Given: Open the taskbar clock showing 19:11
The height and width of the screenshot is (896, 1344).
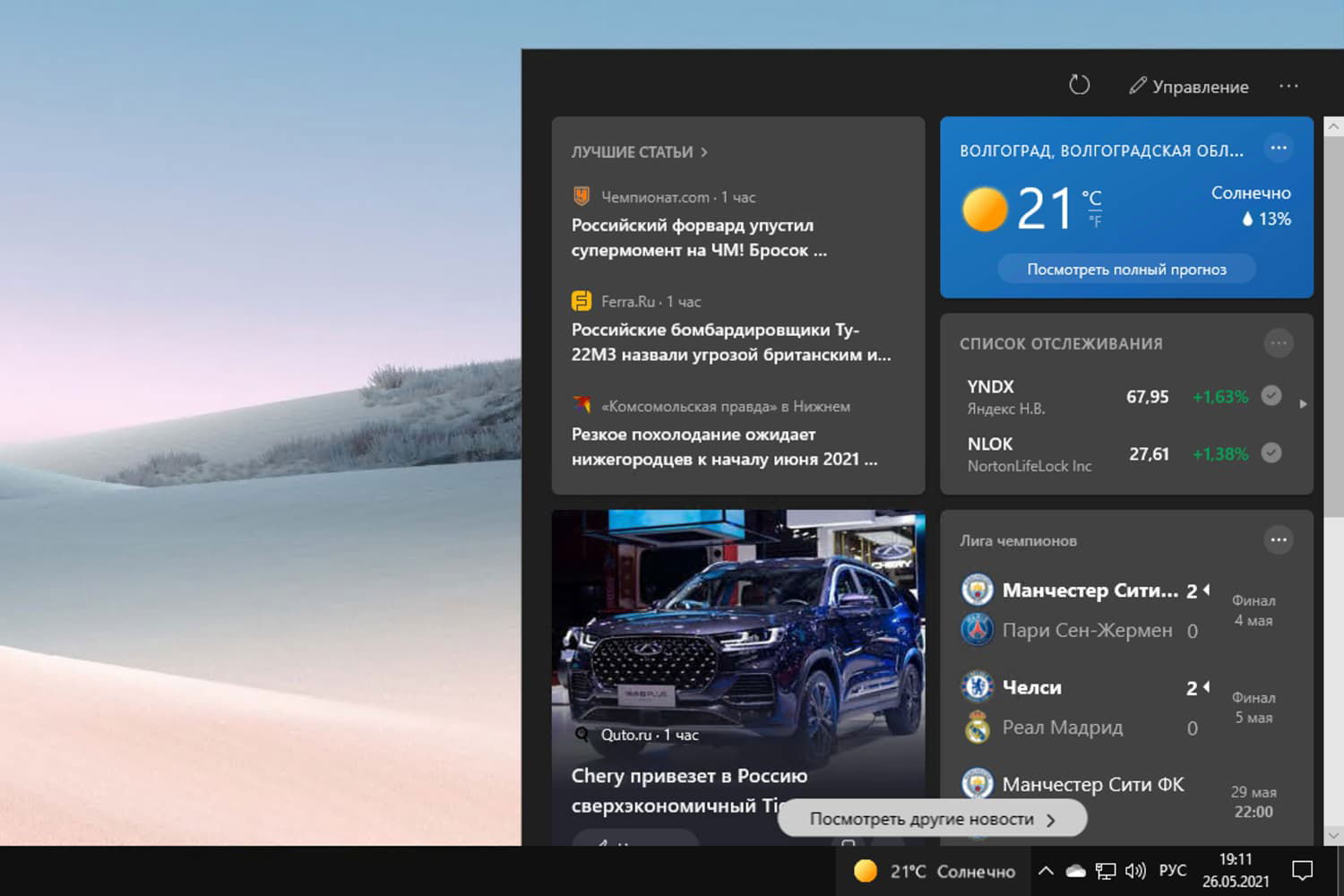Looking at the screenshot, I should (x=1236, y=870).
